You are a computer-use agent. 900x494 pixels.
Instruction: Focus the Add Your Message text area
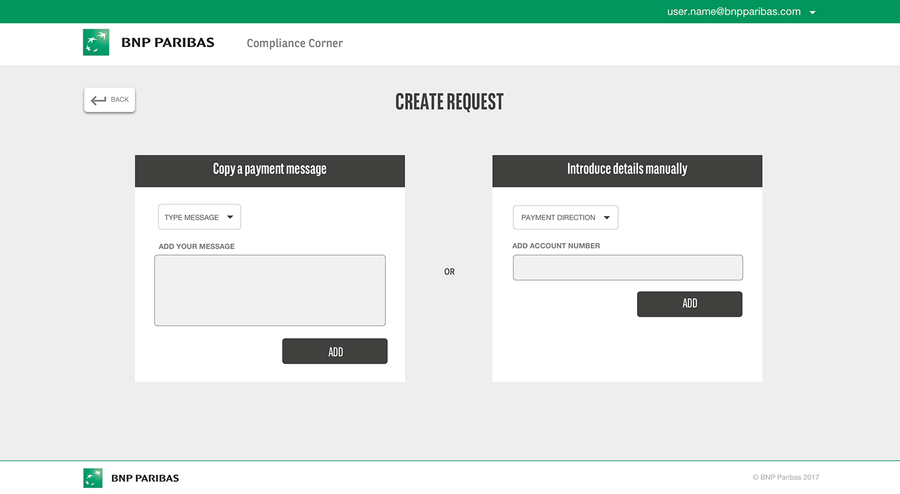[x=270, y=290]
